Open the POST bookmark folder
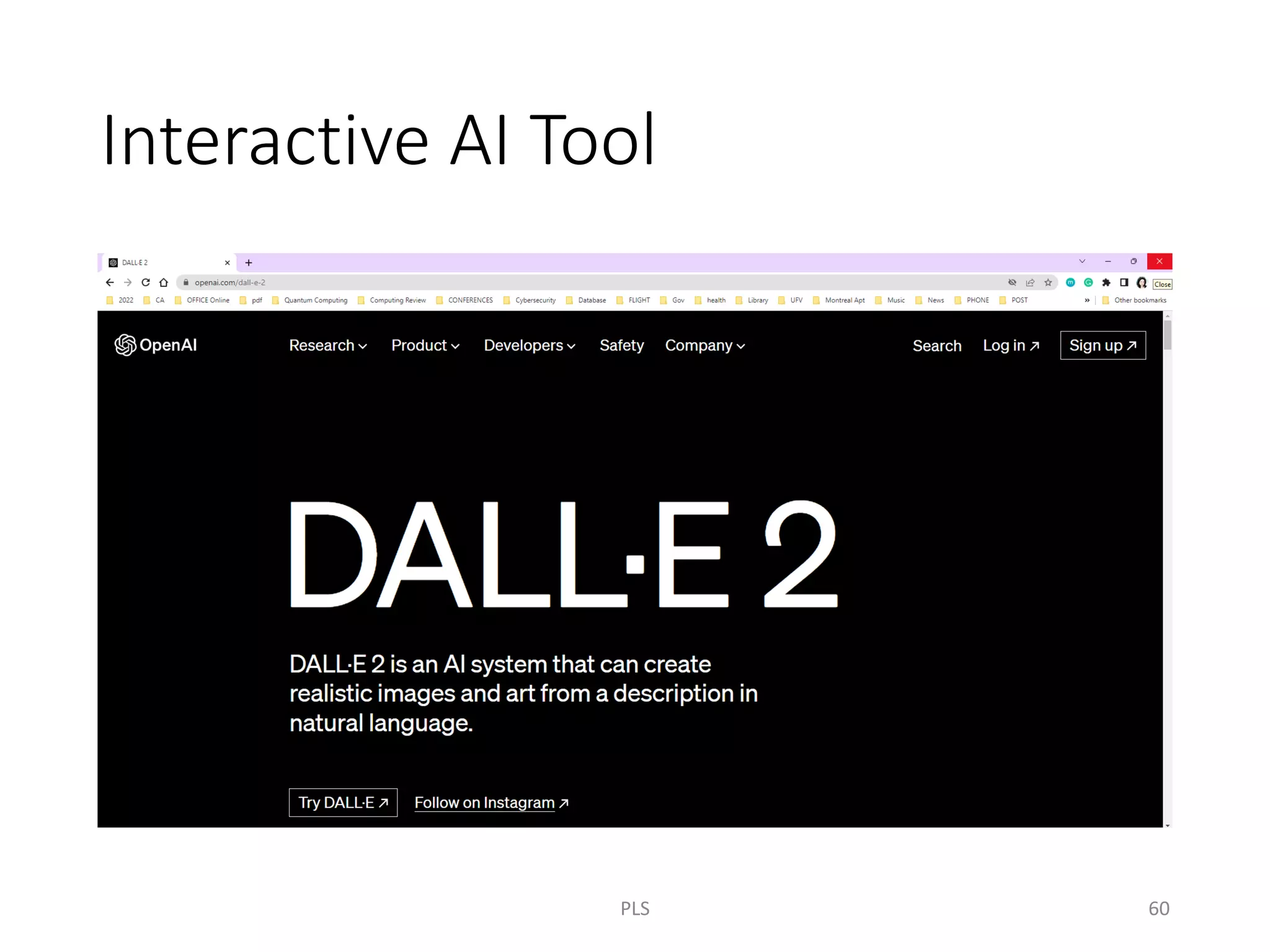 pos(1013,301)
